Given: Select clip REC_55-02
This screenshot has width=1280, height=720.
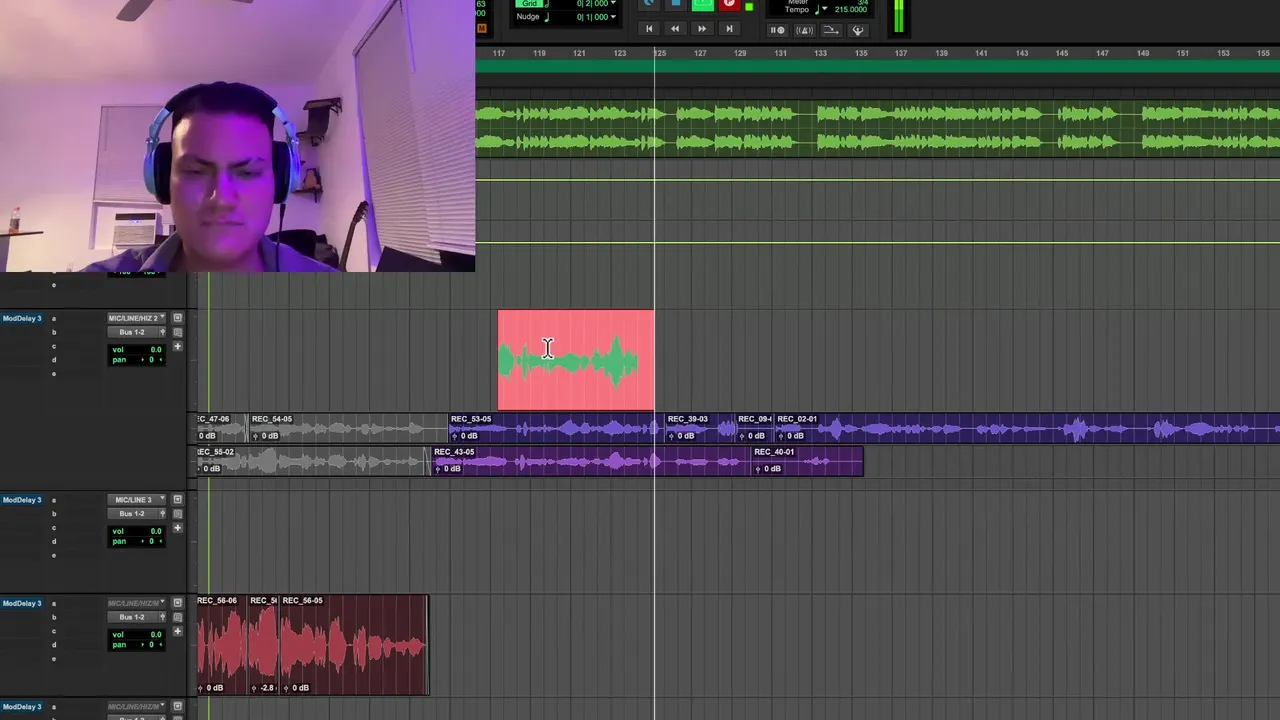Looking at the screenshot, I should [312, 461].
